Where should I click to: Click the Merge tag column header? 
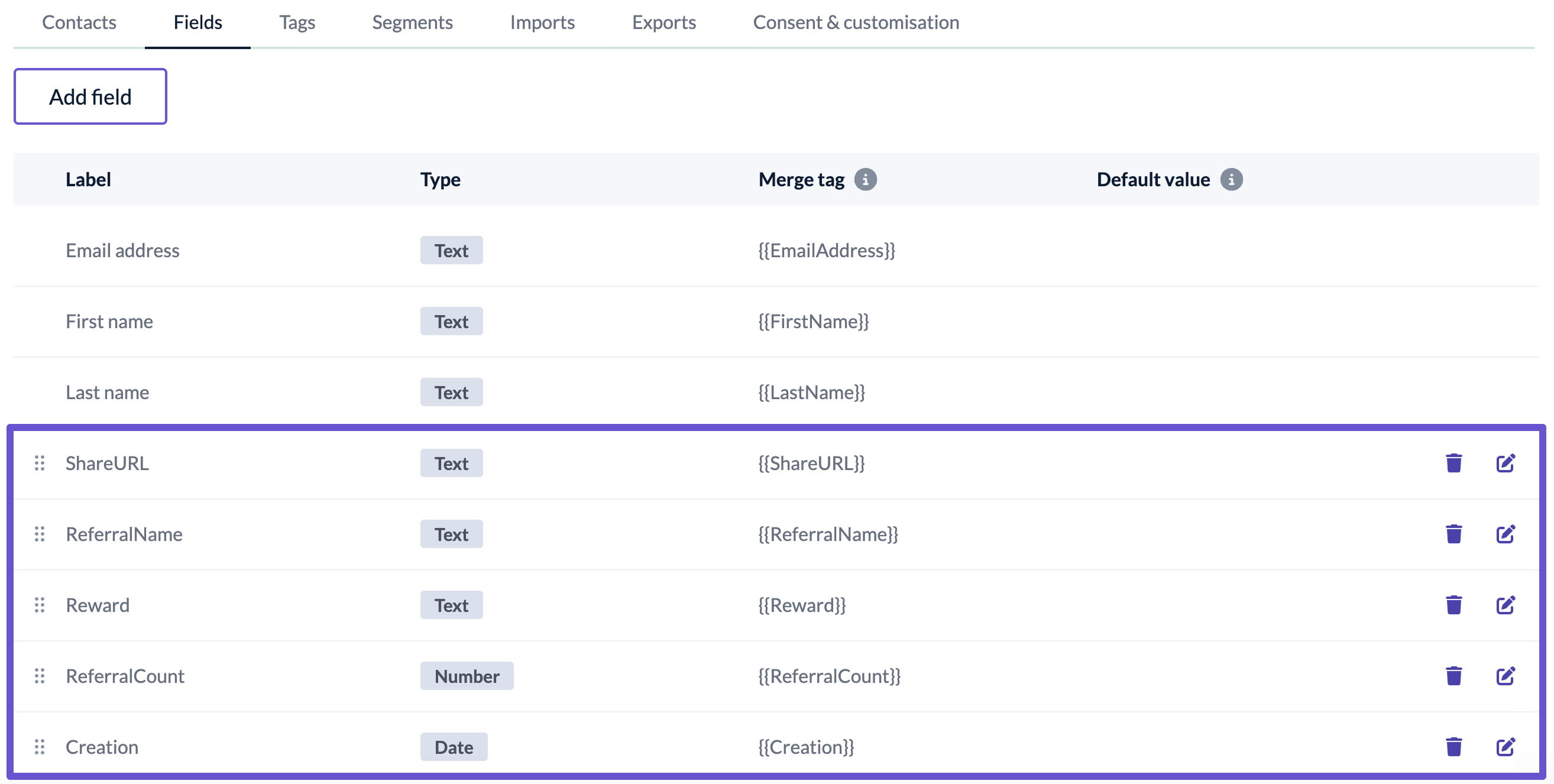(801, 180)
